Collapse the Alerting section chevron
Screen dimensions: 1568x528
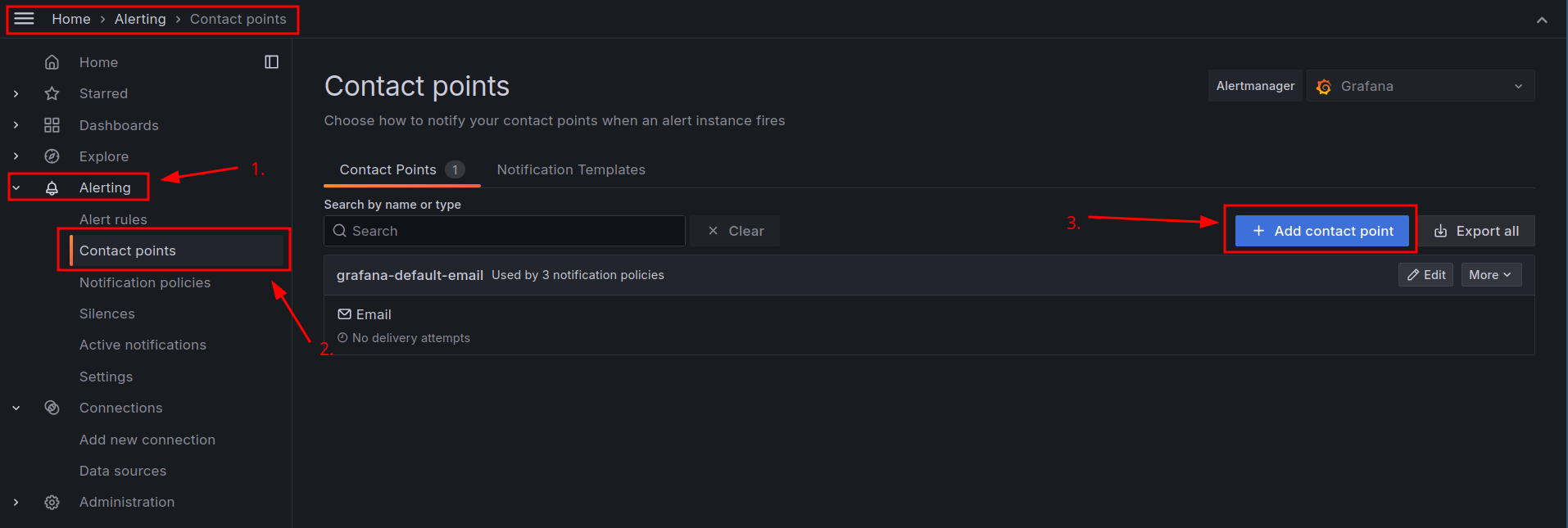coord(16,187)
